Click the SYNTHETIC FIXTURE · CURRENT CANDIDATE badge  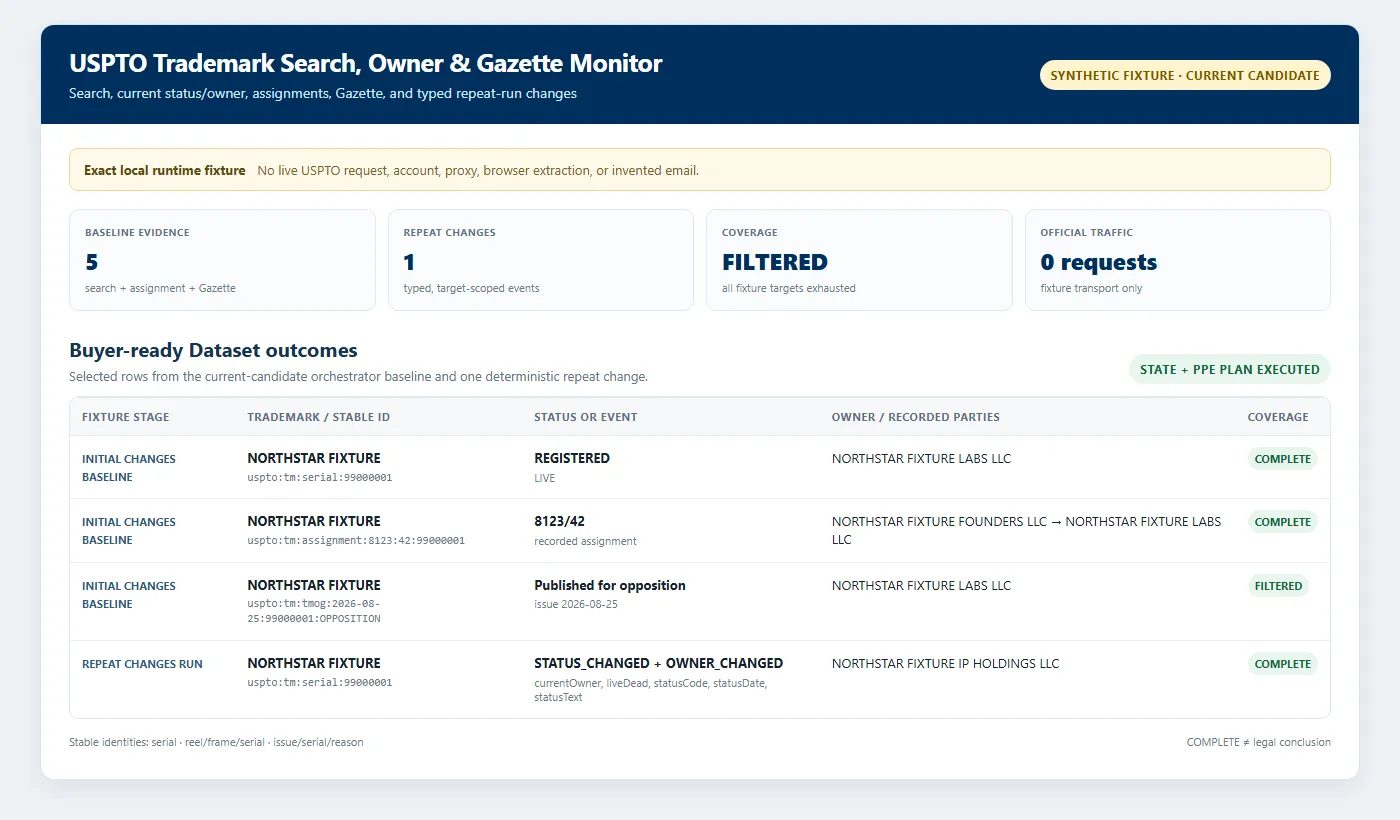pos(1185,75)
